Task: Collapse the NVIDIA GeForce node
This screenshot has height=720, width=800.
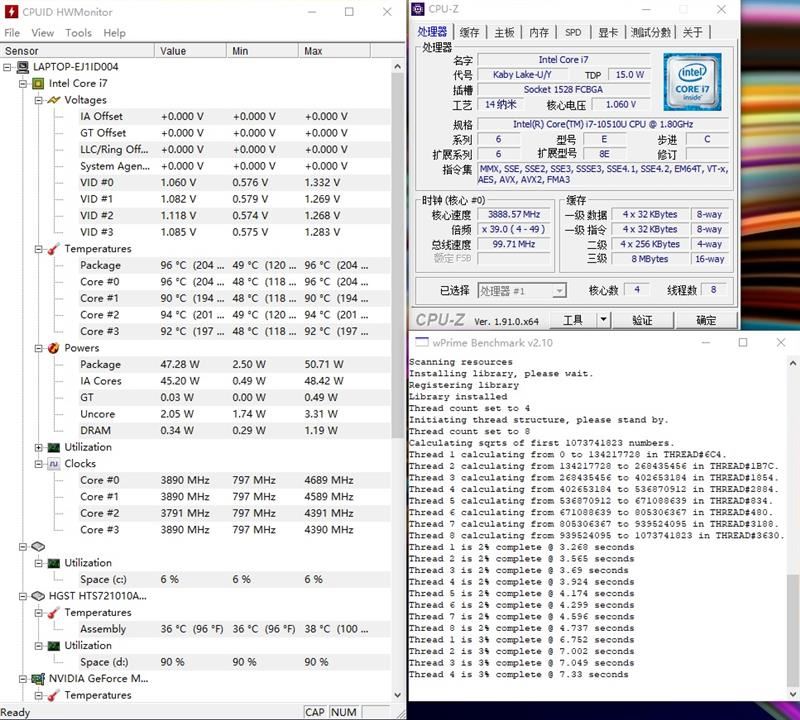Action: 23,679
